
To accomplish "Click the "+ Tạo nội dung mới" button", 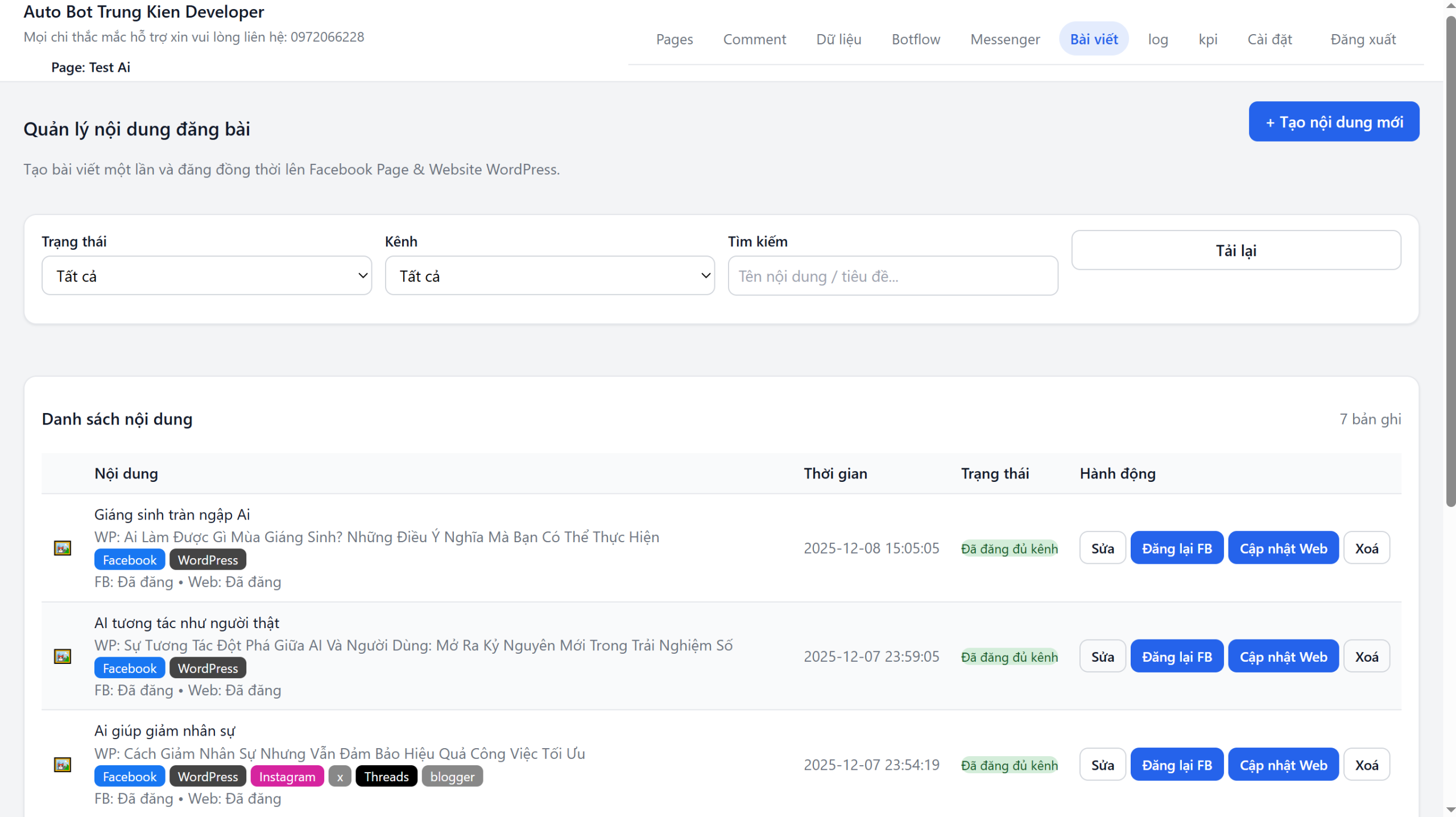I will click(x=1334, y=121).
